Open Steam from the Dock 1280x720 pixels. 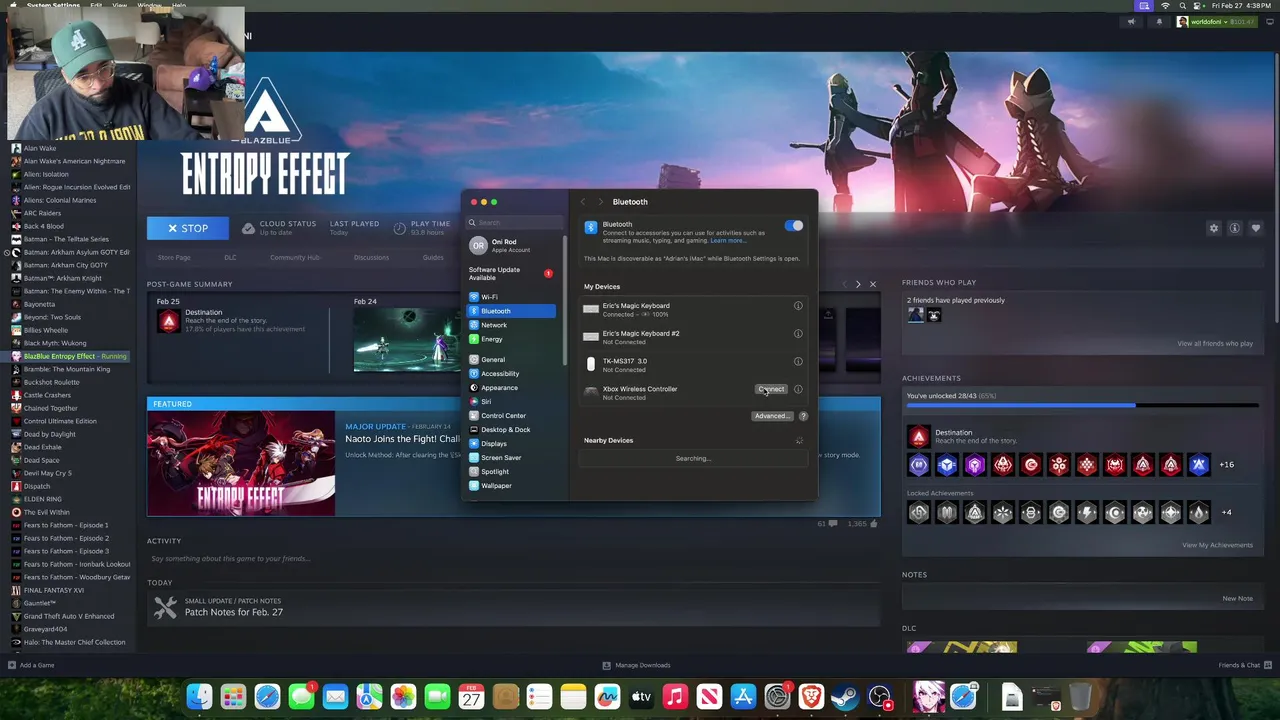tap(845, 696)
